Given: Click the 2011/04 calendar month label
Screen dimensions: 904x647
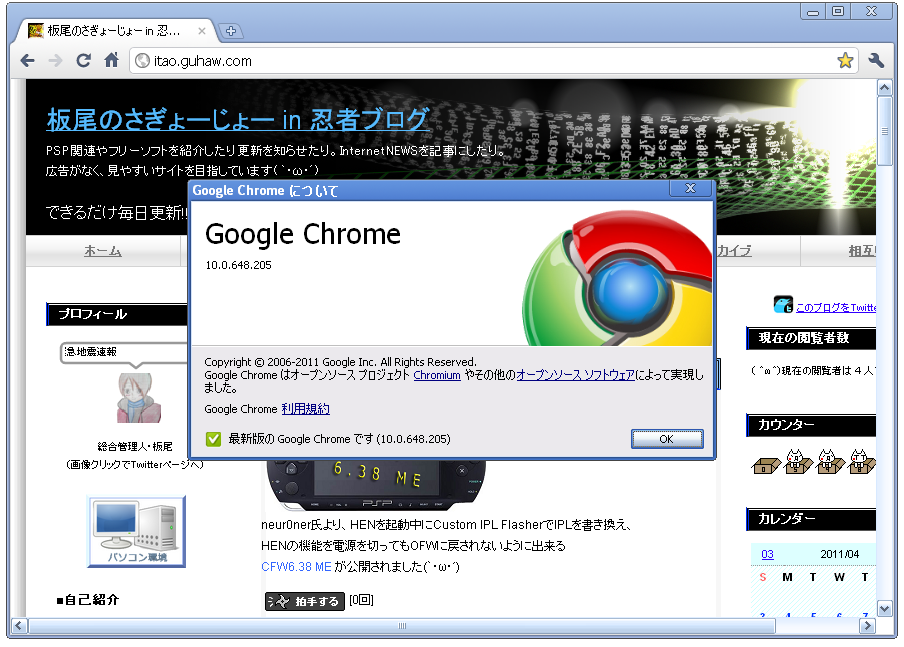Looking at the screenshot, I should (839, 554).
